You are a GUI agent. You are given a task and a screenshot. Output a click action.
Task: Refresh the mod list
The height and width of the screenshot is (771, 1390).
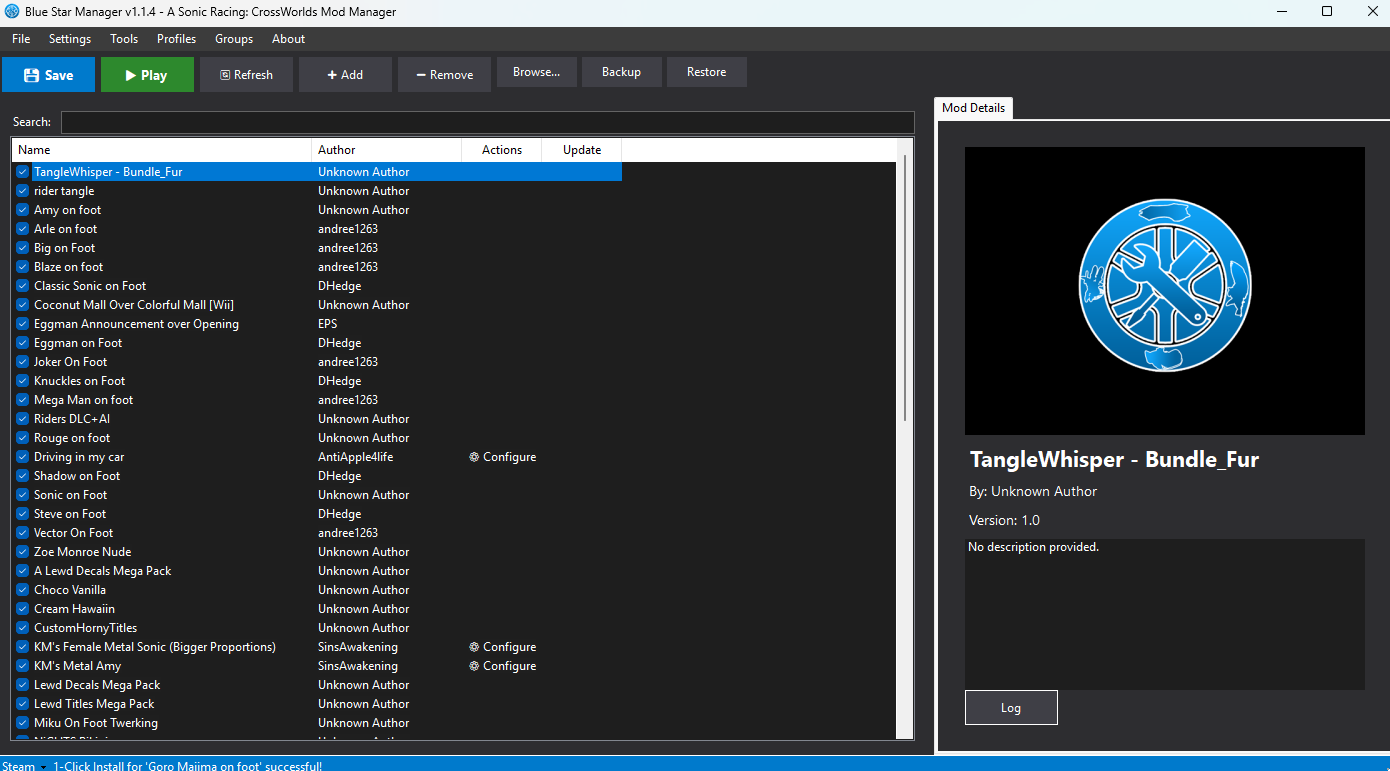(246, 75)
